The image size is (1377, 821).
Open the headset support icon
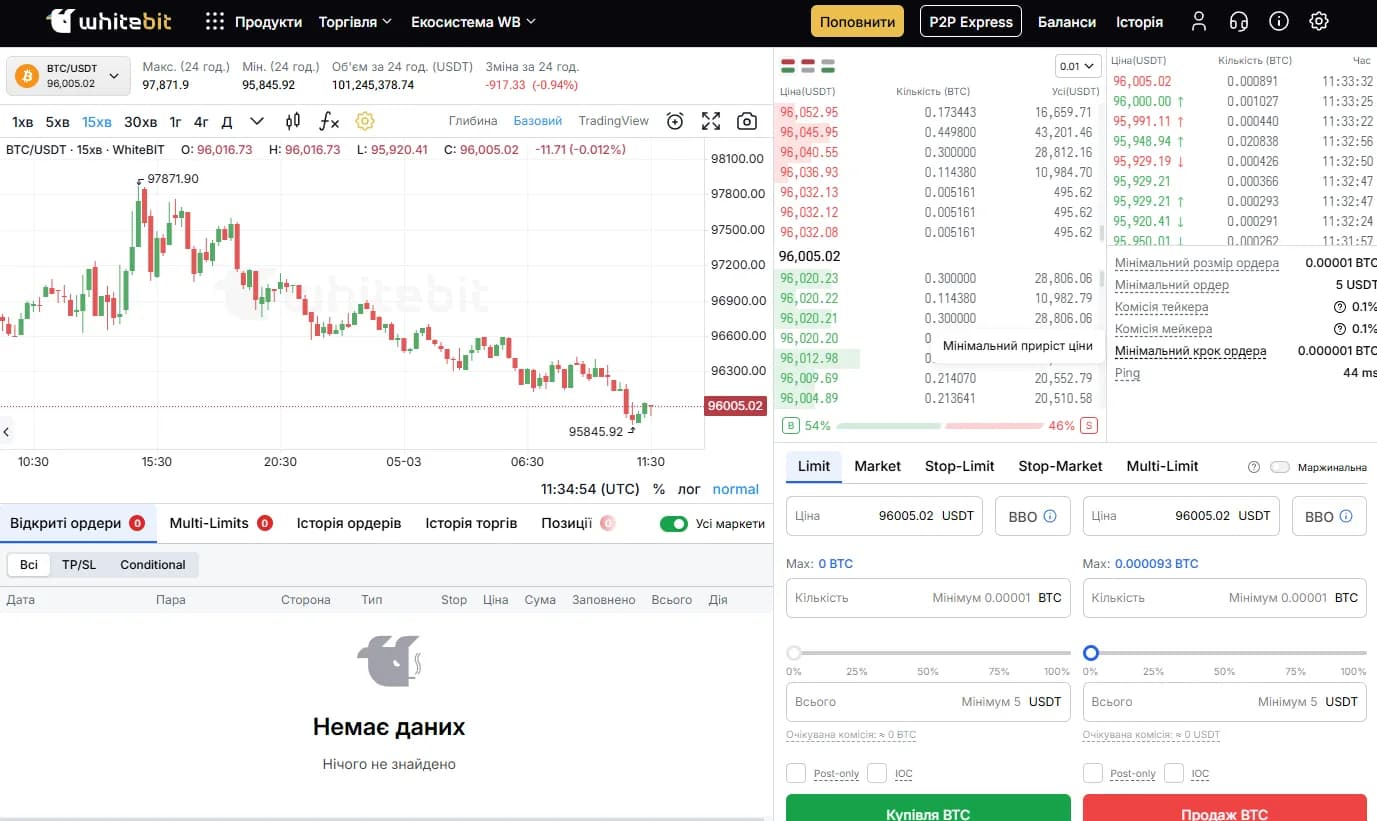click(x=1239, y=21)
